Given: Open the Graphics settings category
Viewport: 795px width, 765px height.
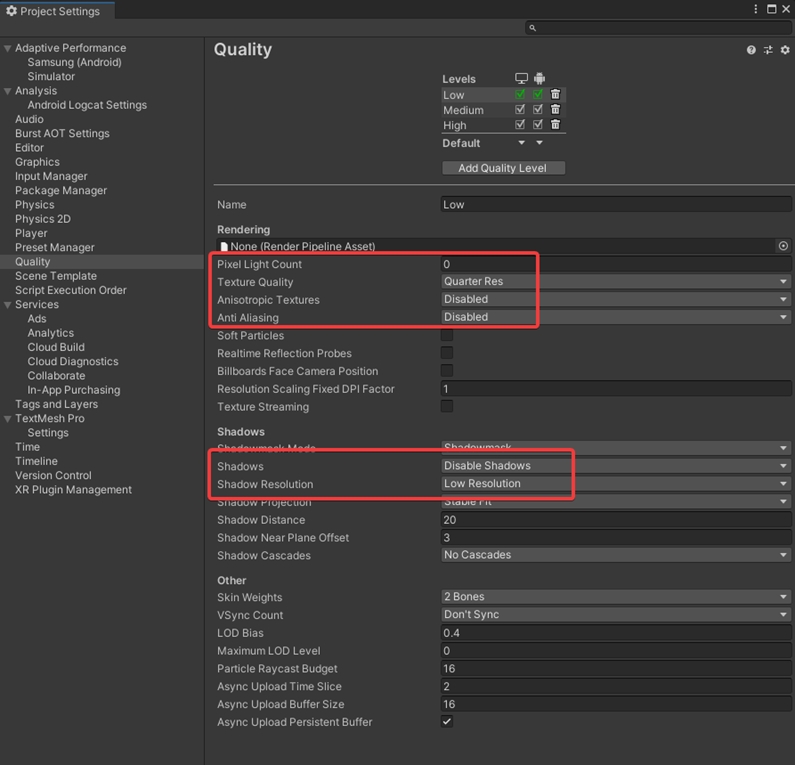Looking at the screenshot, I should (37, 162).
